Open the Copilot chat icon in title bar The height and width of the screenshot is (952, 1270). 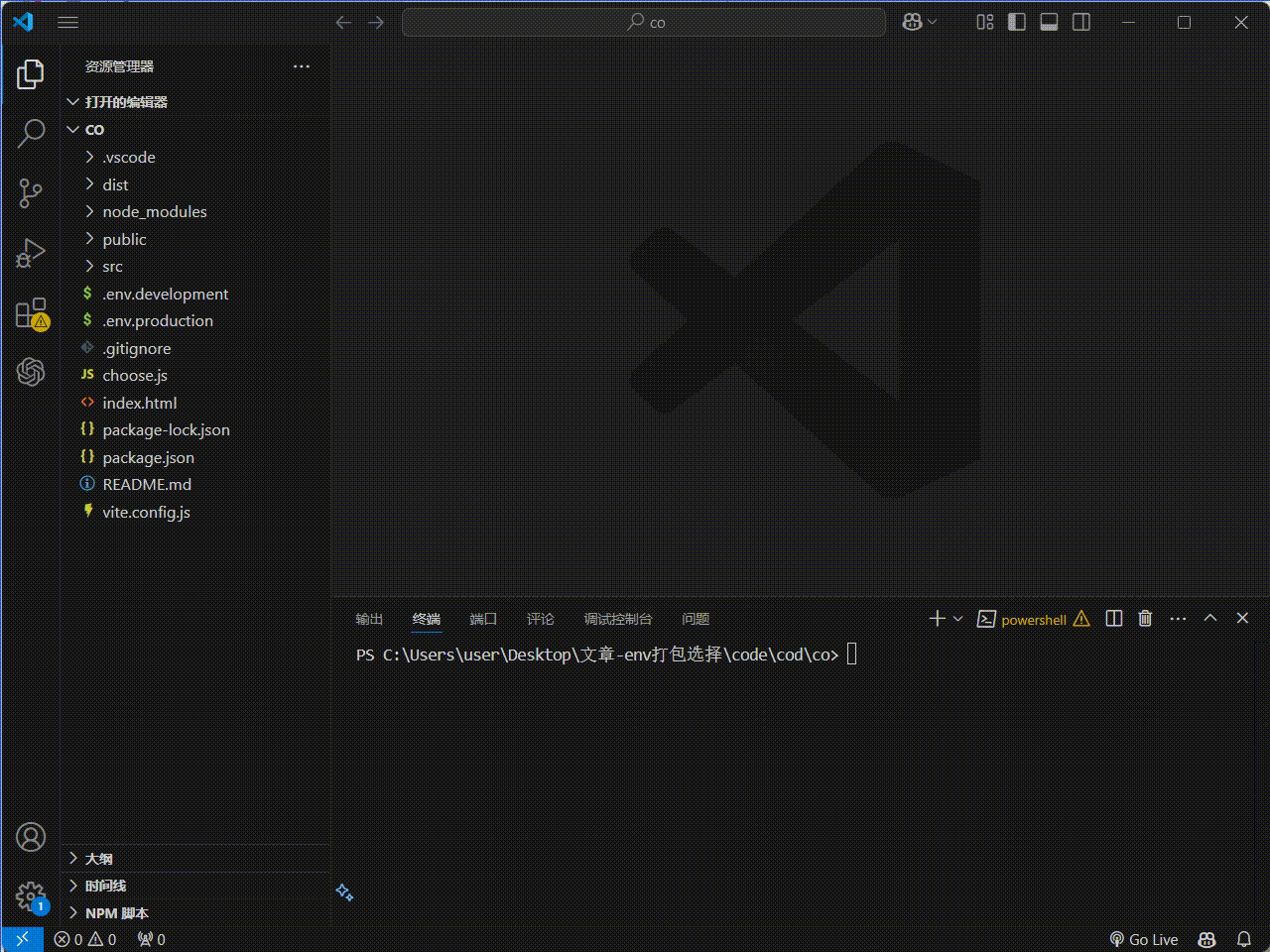(912, 22)
